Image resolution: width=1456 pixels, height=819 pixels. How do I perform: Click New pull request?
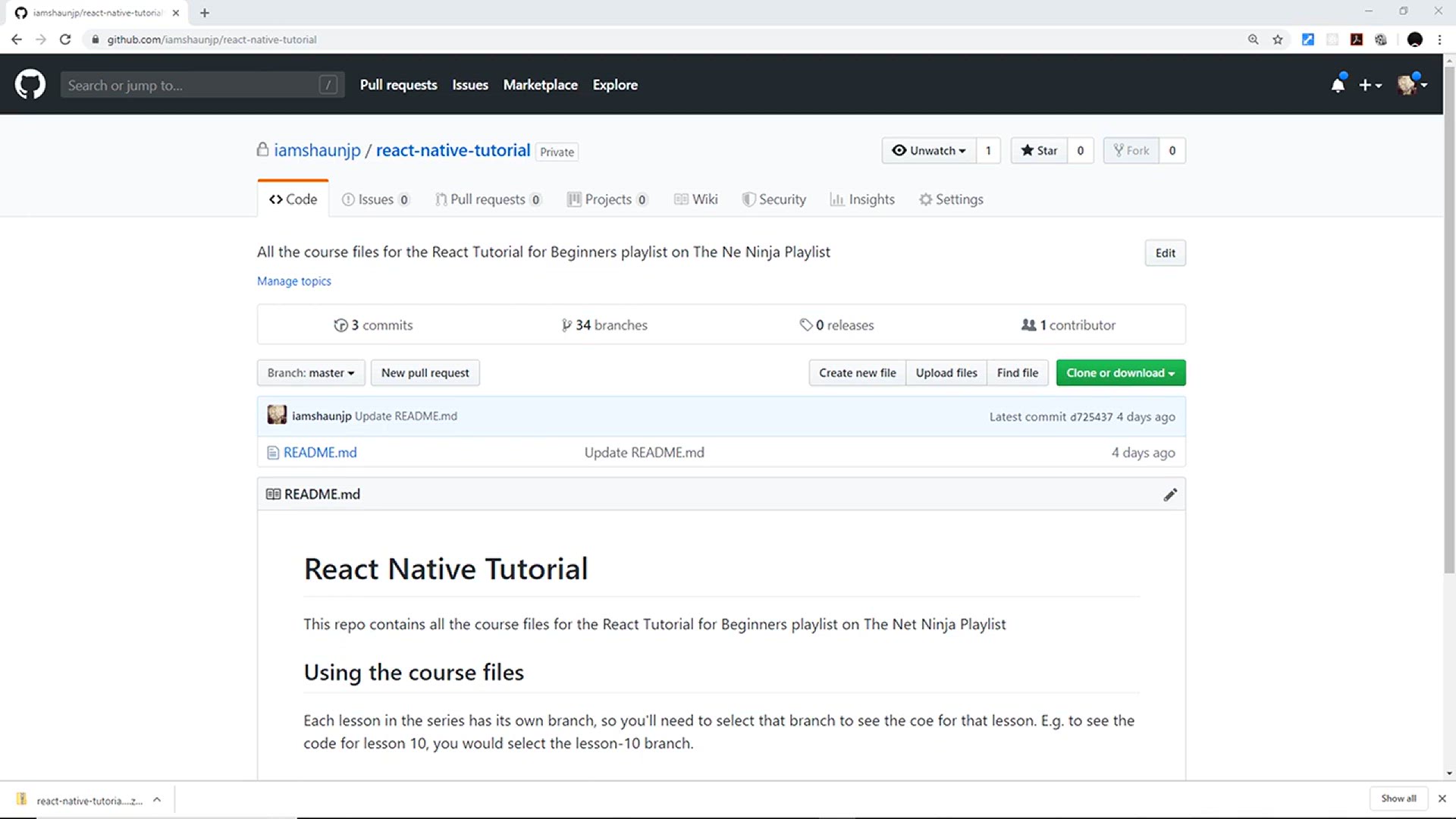point(425,372)
